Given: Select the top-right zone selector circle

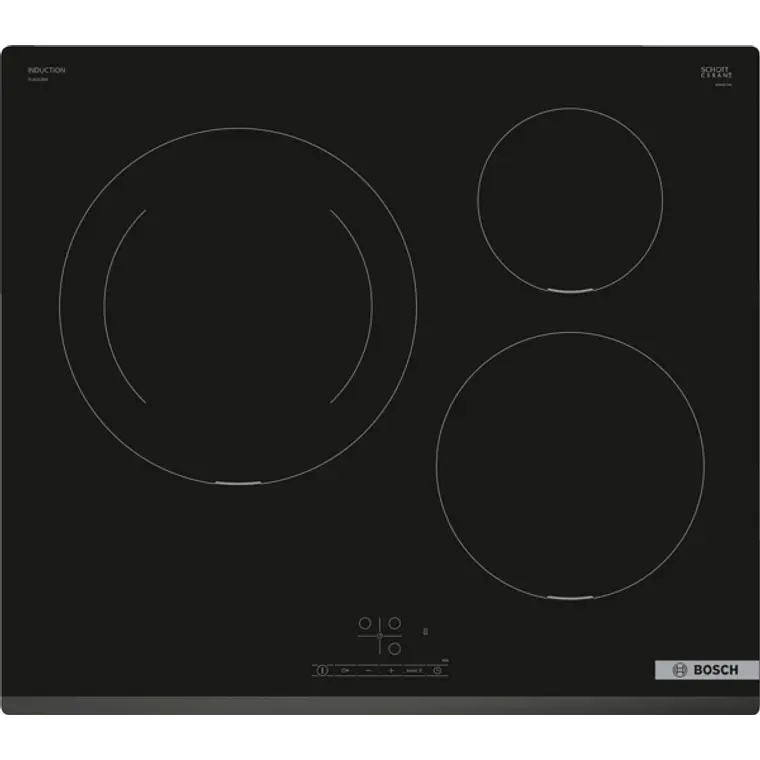Looking at the screenshot, I should pos(395,623).
